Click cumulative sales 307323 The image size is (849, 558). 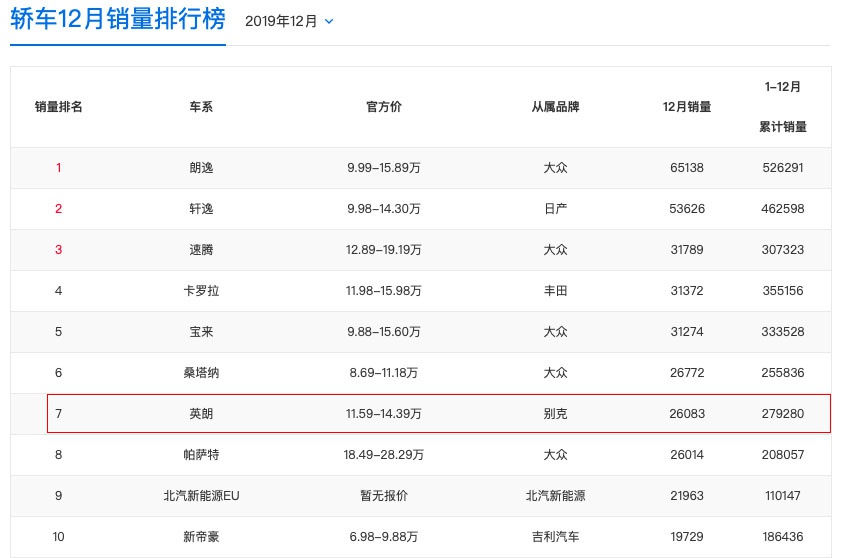pyautogui.click(x=783, y=250)
